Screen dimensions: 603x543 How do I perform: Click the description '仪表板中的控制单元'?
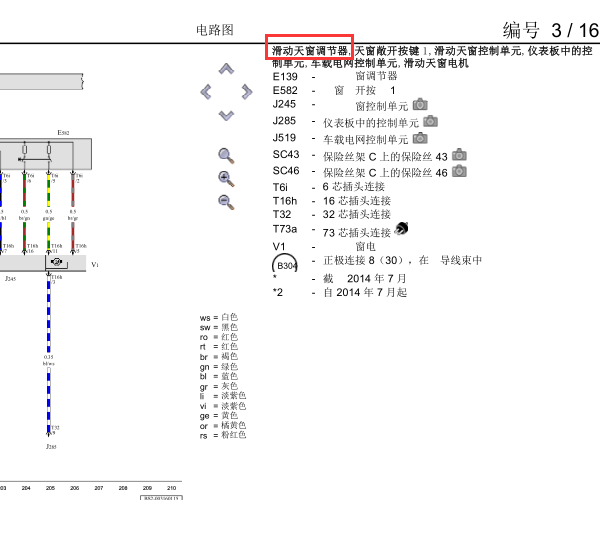coord(371,123)
